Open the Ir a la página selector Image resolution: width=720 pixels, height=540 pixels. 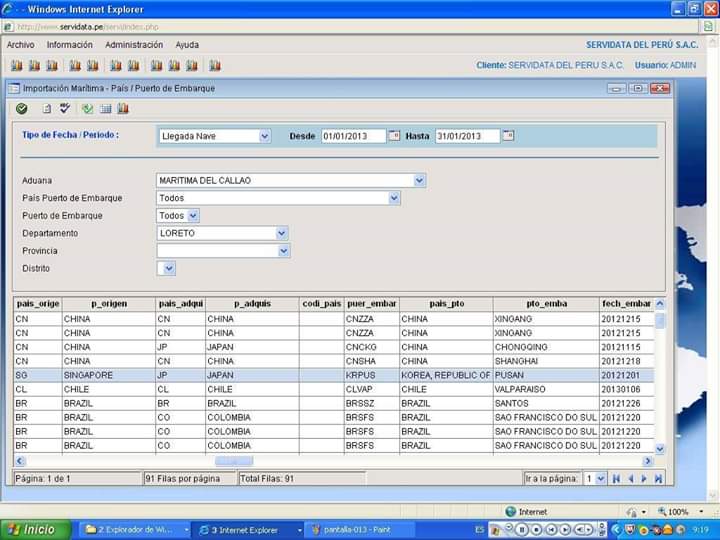pos(600,479)
